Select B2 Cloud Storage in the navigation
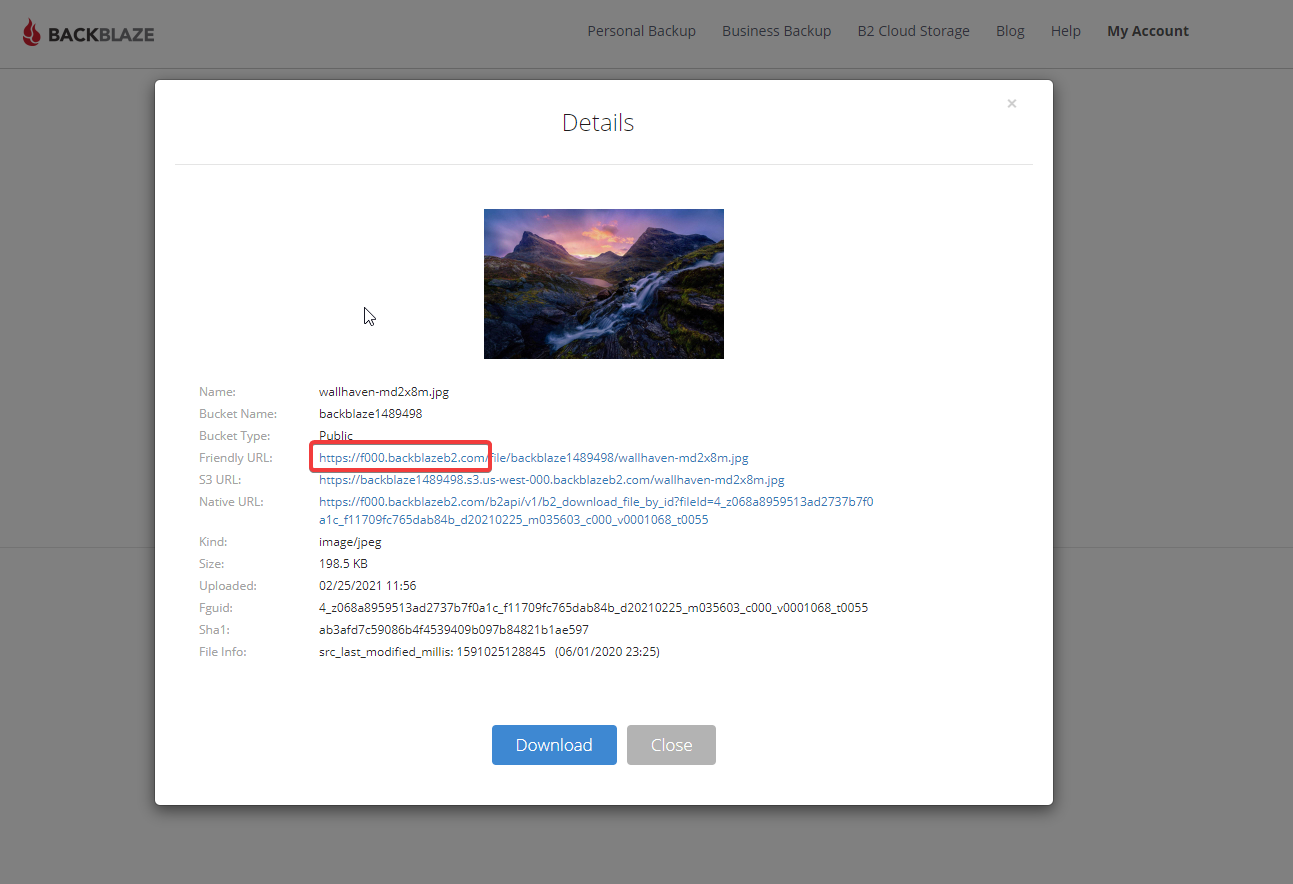The height and width of the screenshot is (884, 1293). 913,30
